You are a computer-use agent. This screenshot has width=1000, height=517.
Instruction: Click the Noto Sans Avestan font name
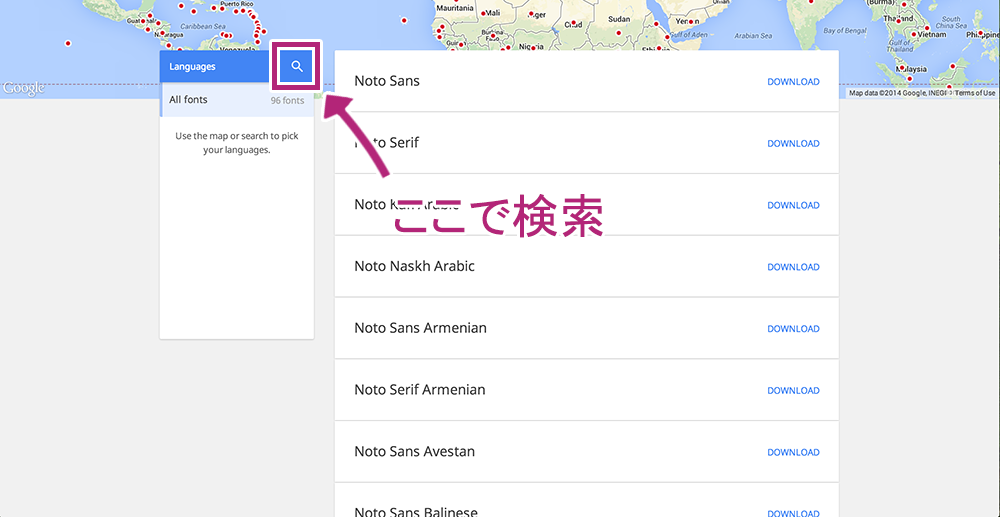point(415,452)
